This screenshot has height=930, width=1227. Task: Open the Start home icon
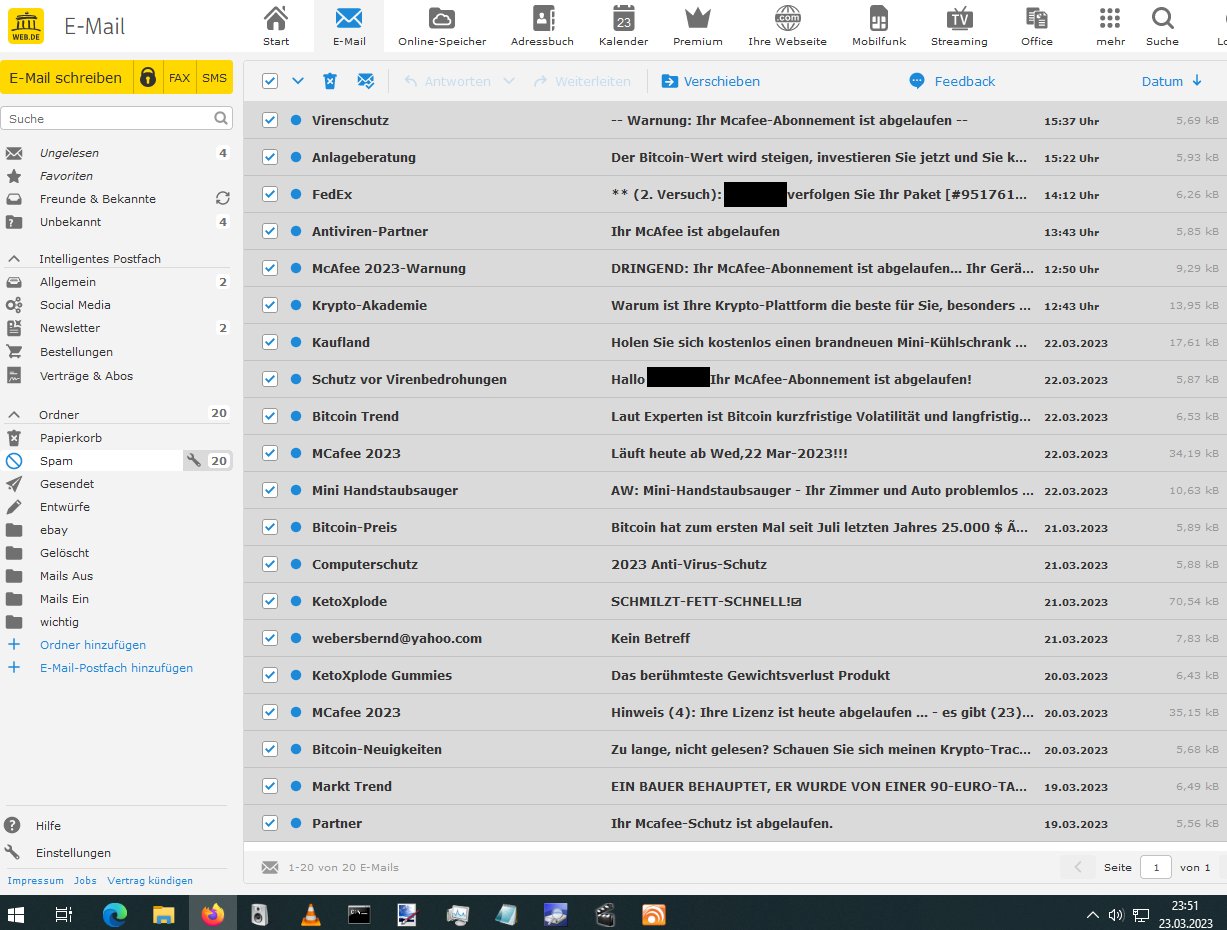(x=276, y=18)
